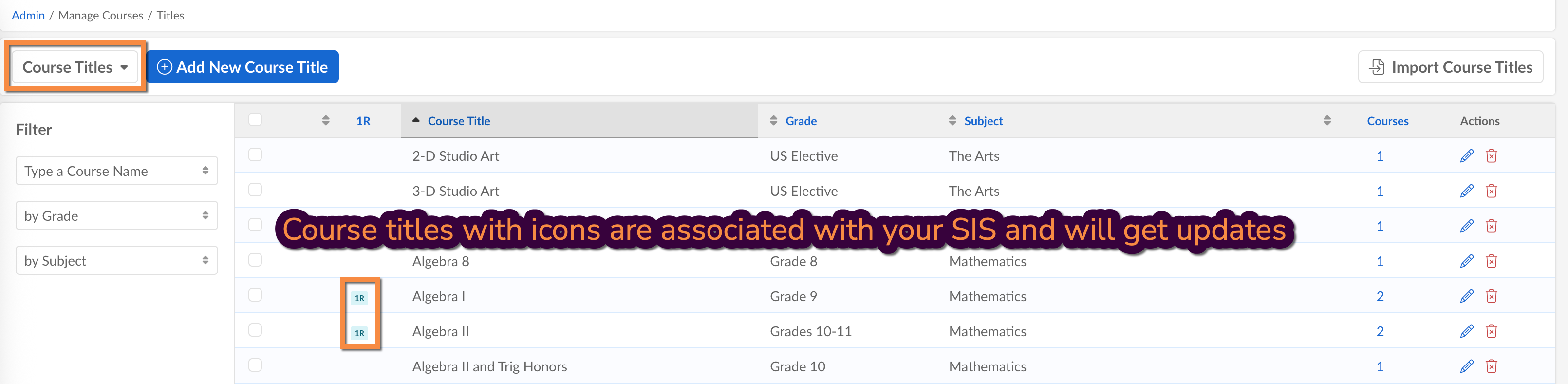The height and width of the screenshot is (384, 1568).
Task: Click Add New Course Title button
Action: coord(243,67)
